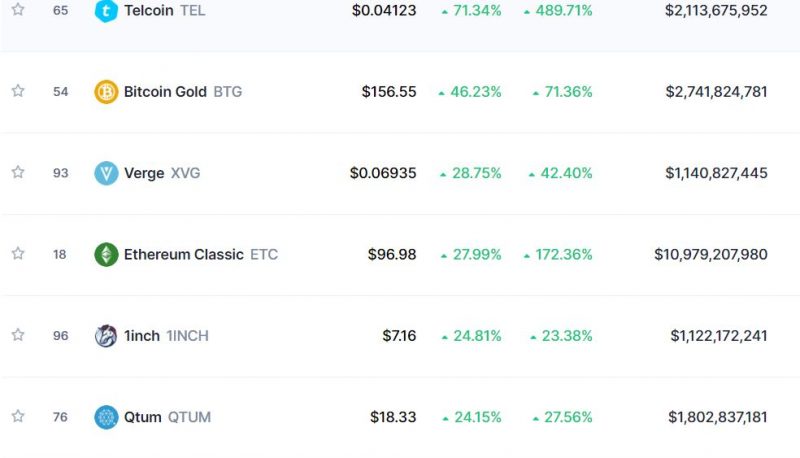Toggle watchlist star for Verge
Screen dimensions: 800x458
[18, 172]
